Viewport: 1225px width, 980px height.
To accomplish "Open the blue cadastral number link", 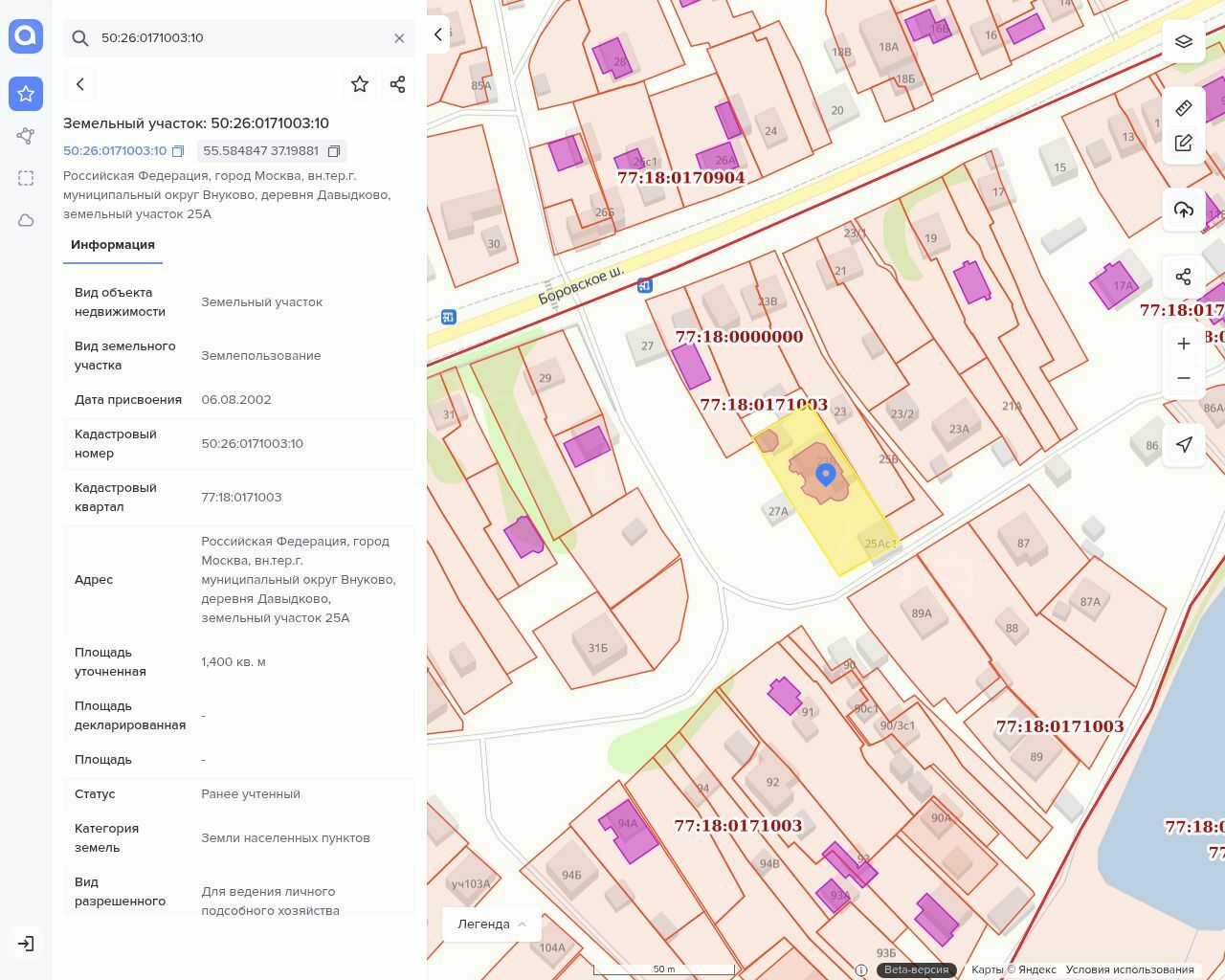I will 115,151.
